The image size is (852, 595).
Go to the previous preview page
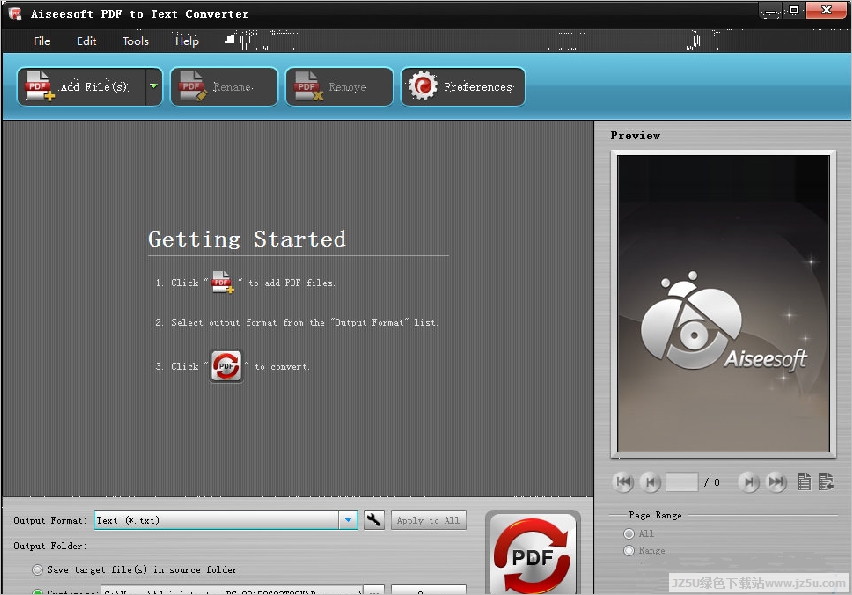coord(650,482)
